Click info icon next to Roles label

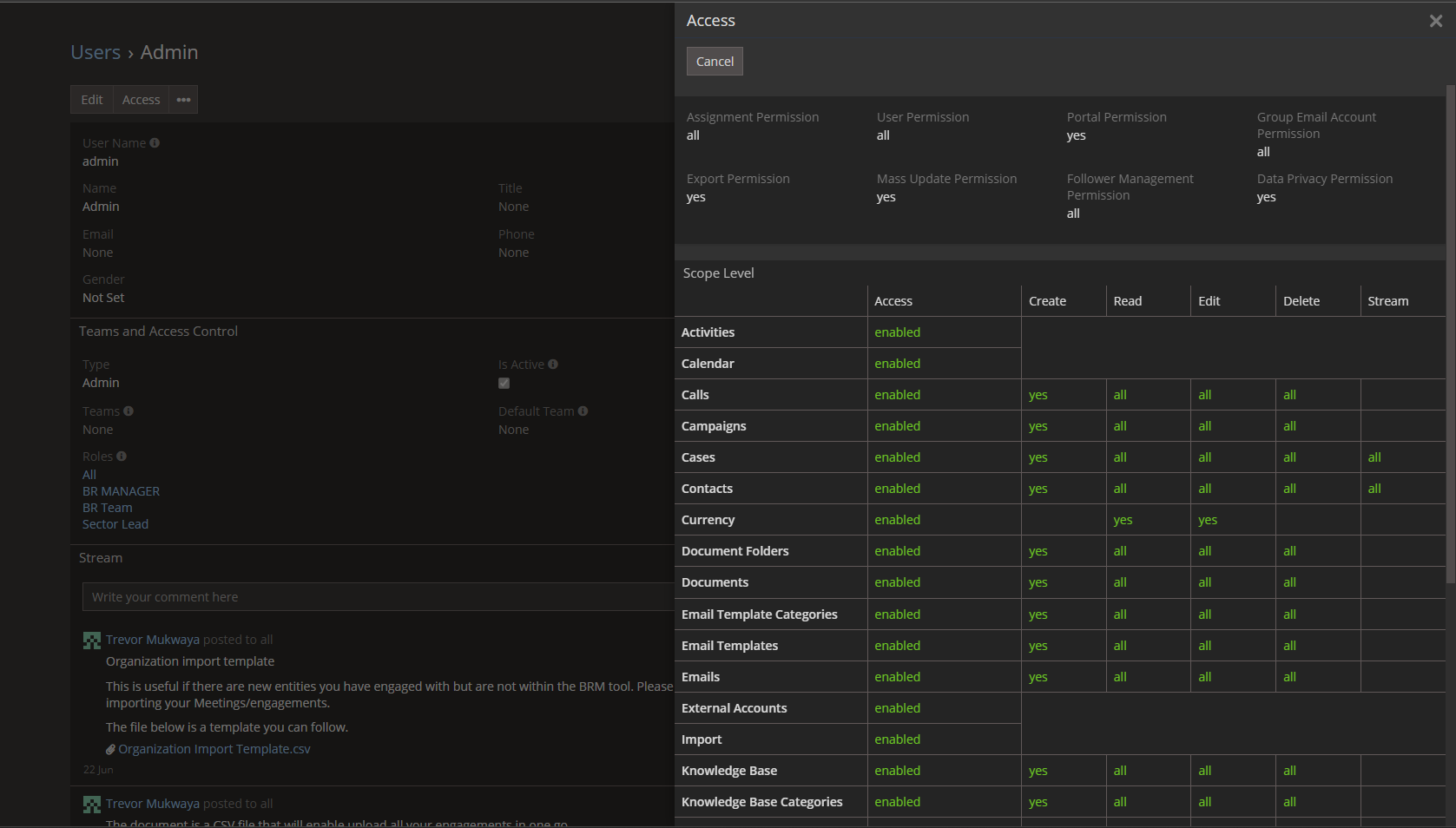click(122, 457)
